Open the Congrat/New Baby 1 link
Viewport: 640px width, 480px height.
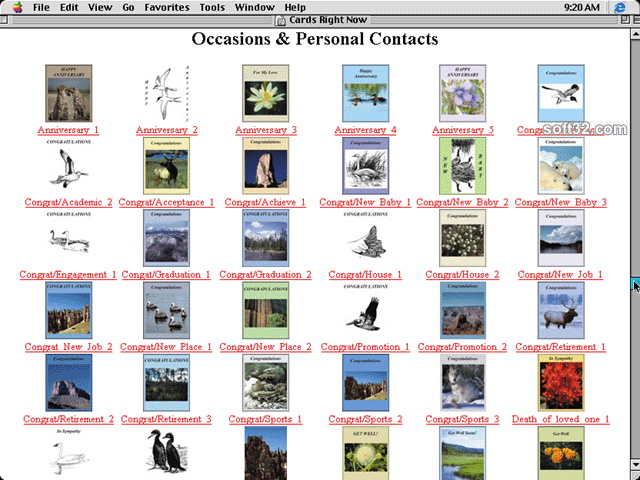coord(365,202)
